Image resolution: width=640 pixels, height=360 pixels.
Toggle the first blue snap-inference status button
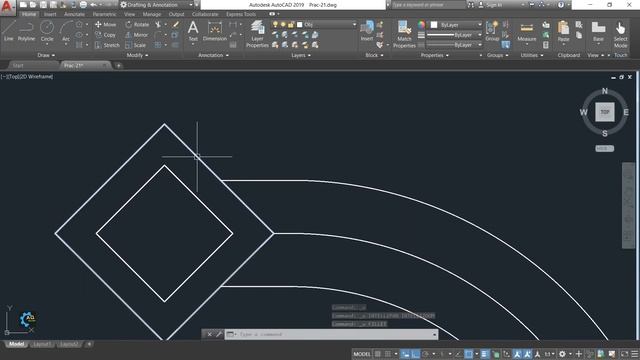click(x=405, y=354)
